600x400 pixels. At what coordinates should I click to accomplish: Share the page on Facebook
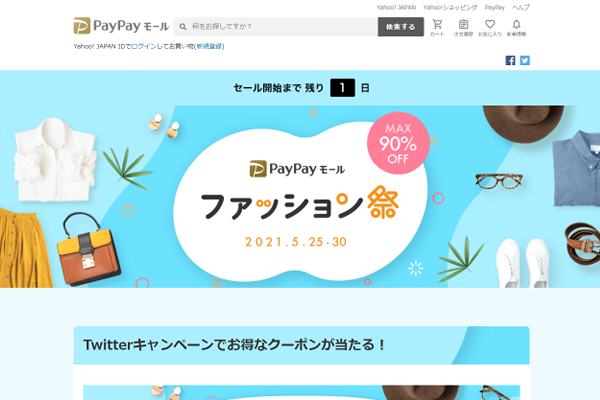510,60
